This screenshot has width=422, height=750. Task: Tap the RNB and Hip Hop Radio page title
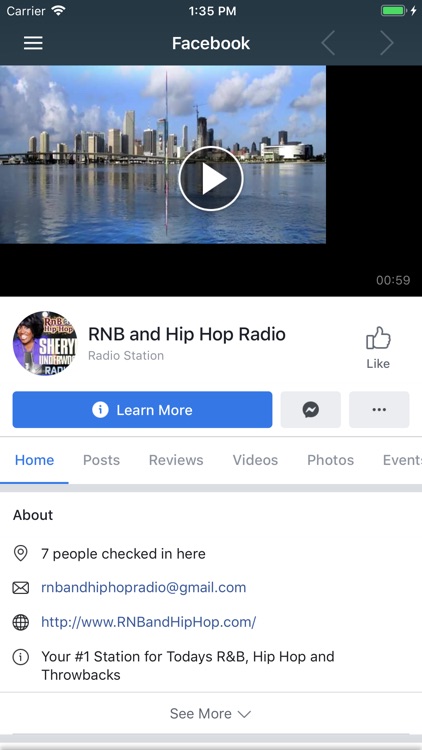pos(187,334)
